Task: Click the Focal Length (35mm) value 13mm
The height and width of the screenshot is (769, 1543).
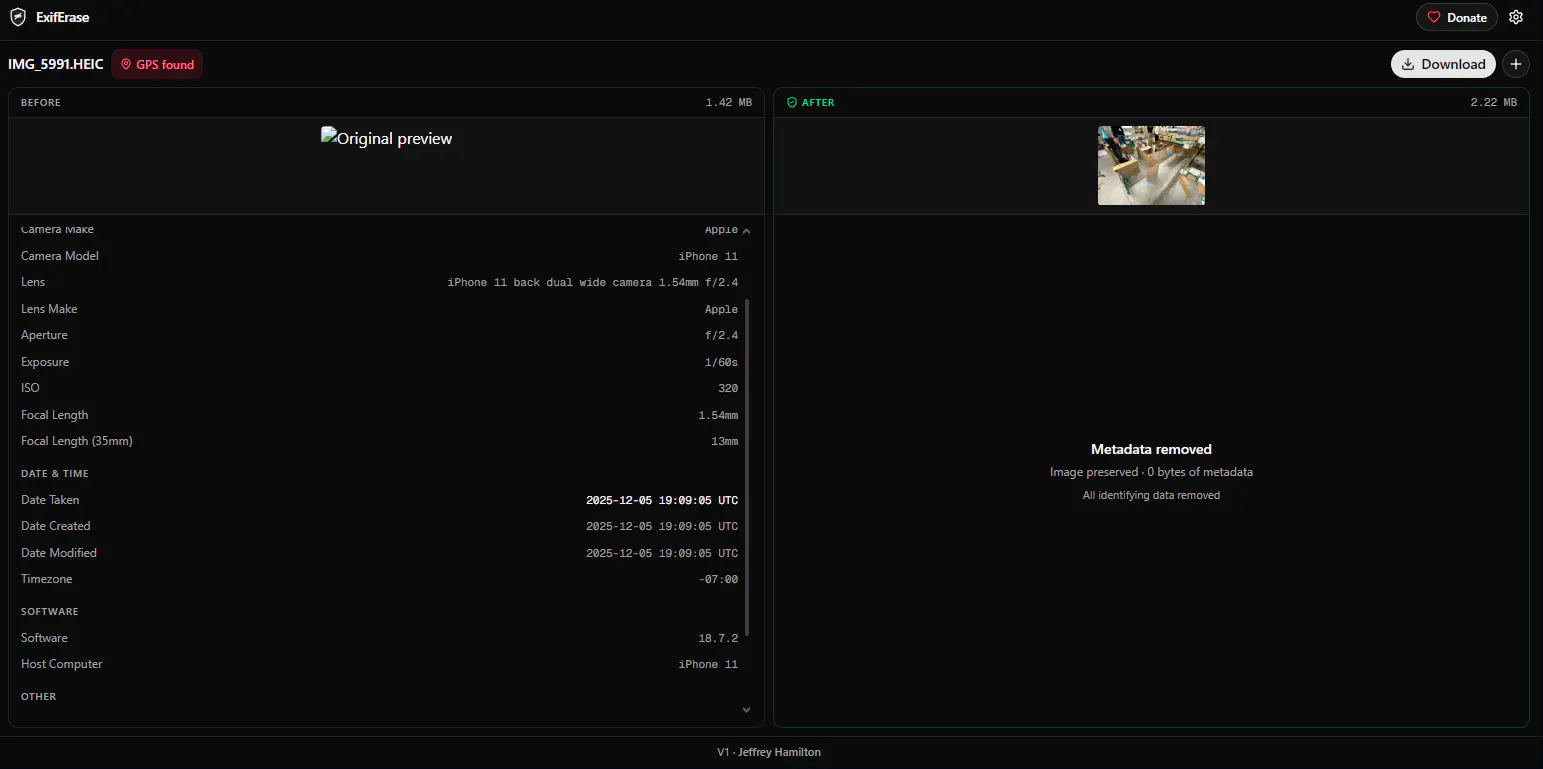Action: coord(725,441)
